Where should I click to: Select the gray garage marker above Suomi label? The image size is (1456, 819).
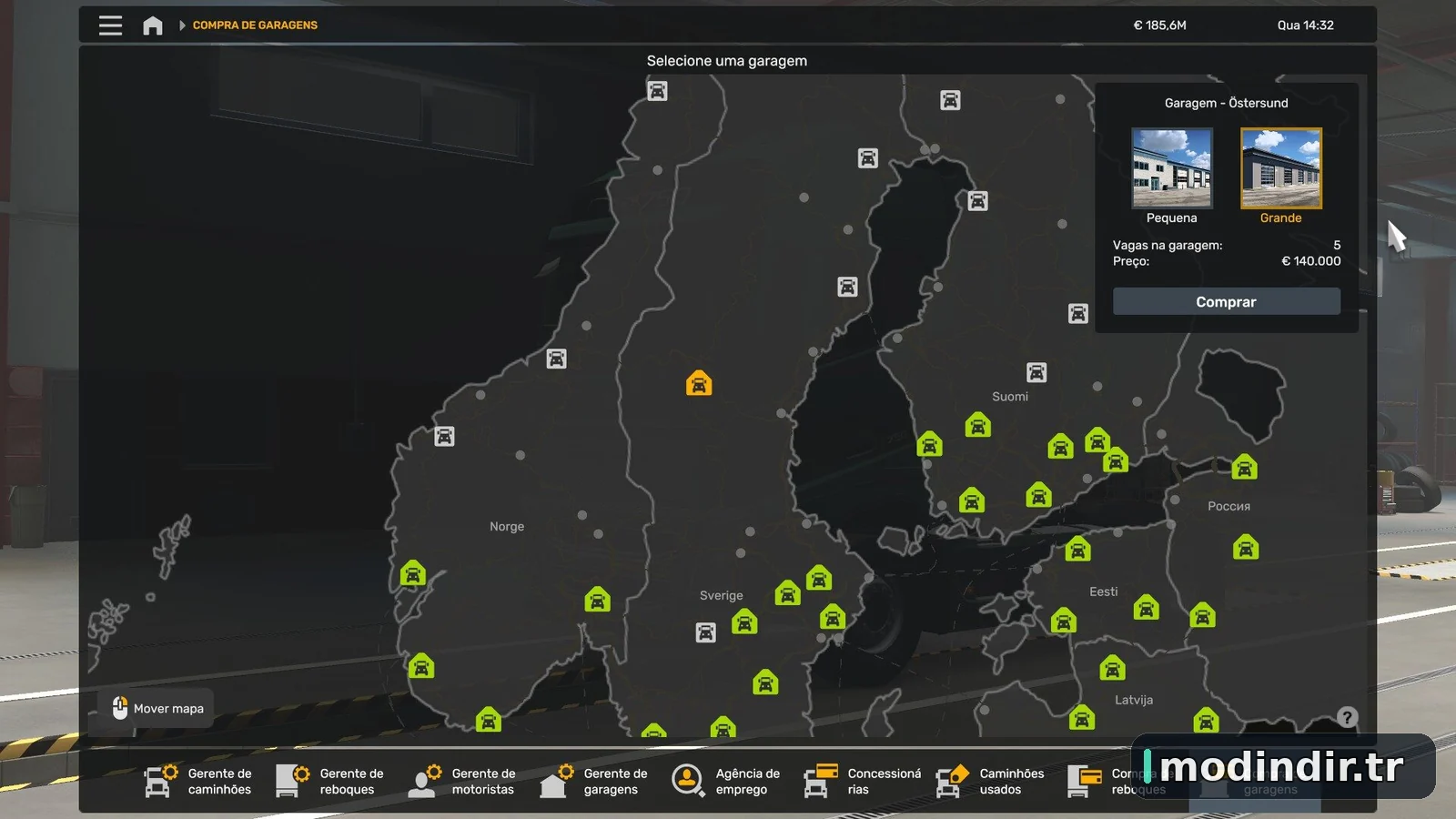click(1036, 372)
